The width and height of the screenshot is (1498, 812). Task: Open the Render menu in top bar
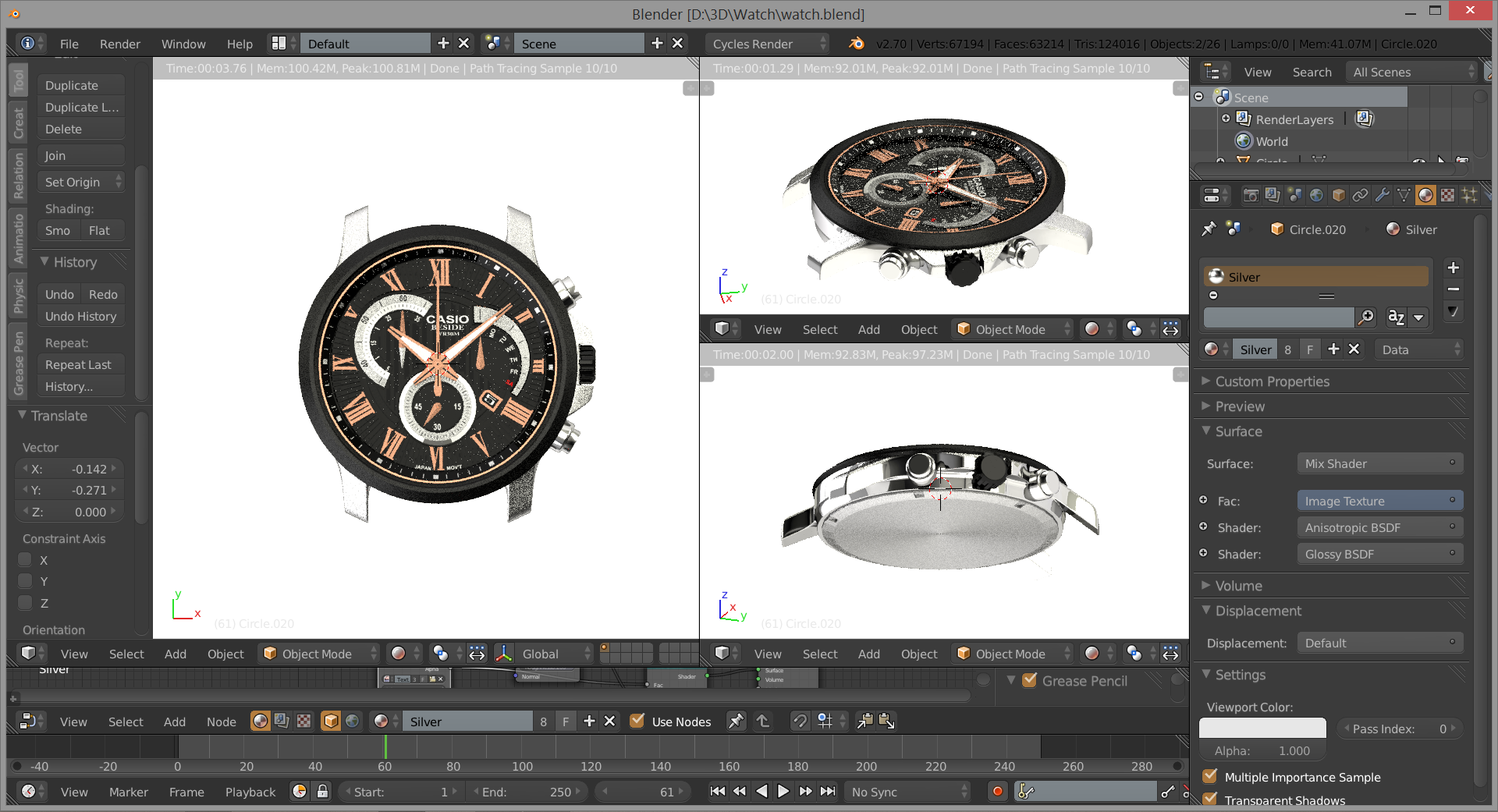[119, 44]
